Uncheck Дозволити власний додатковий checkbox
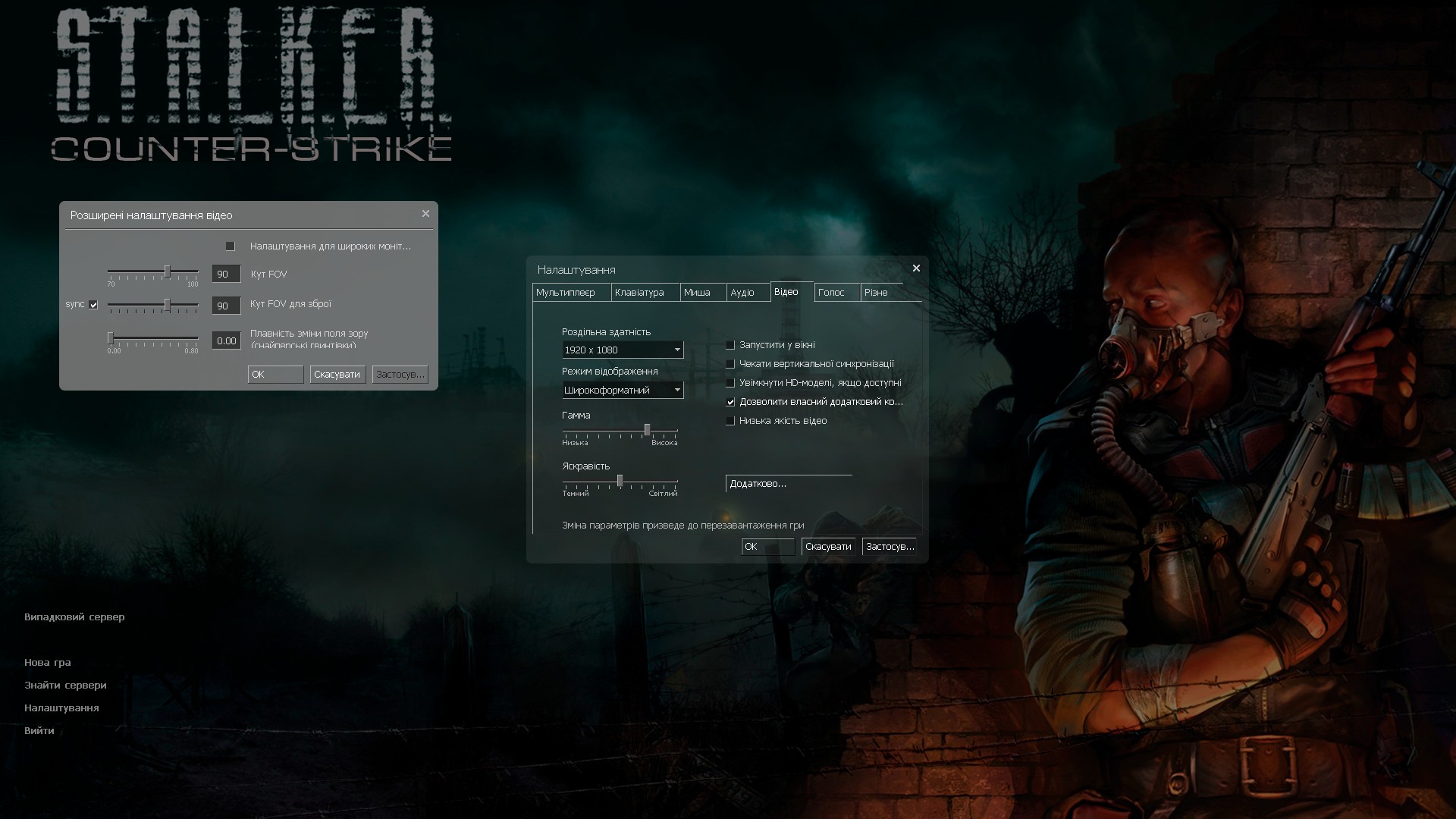Image resolution: width=1456 pixels, height=819 pixels. [730, 402]
